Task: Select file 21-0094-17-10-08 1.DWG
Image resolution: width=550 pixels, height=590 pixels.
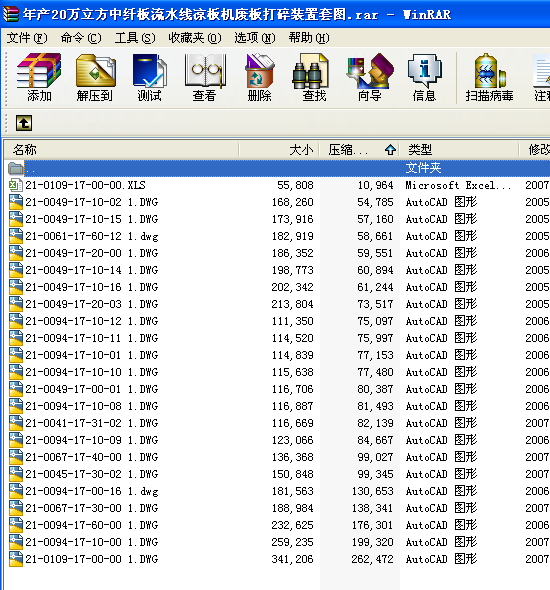Action: coord(92,406)
